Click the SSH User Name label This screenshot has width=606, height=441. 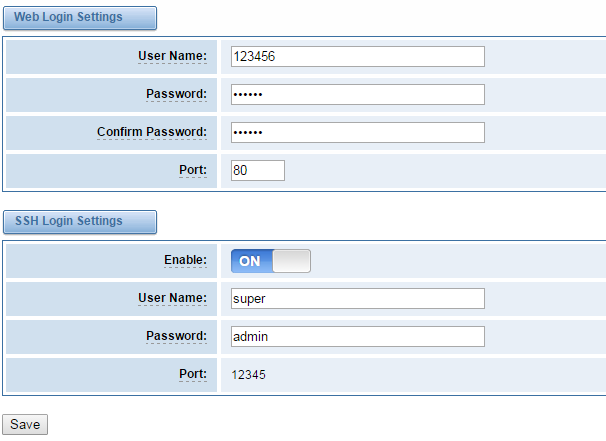(x=172, y=298)
